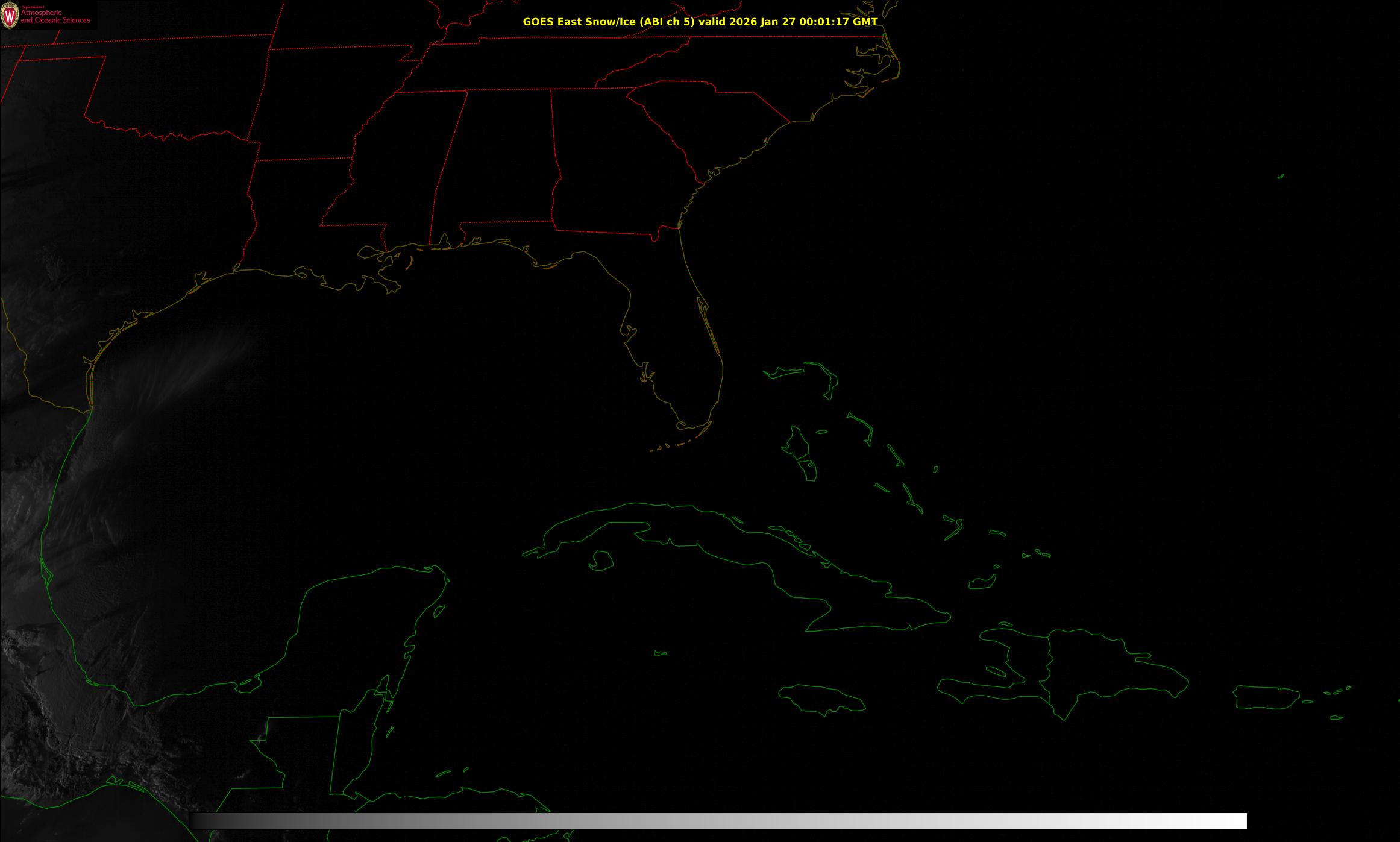Click the University of Wisconsin crest logo
The width and height of the screenshot is (1400, 842).
[10, 15]
